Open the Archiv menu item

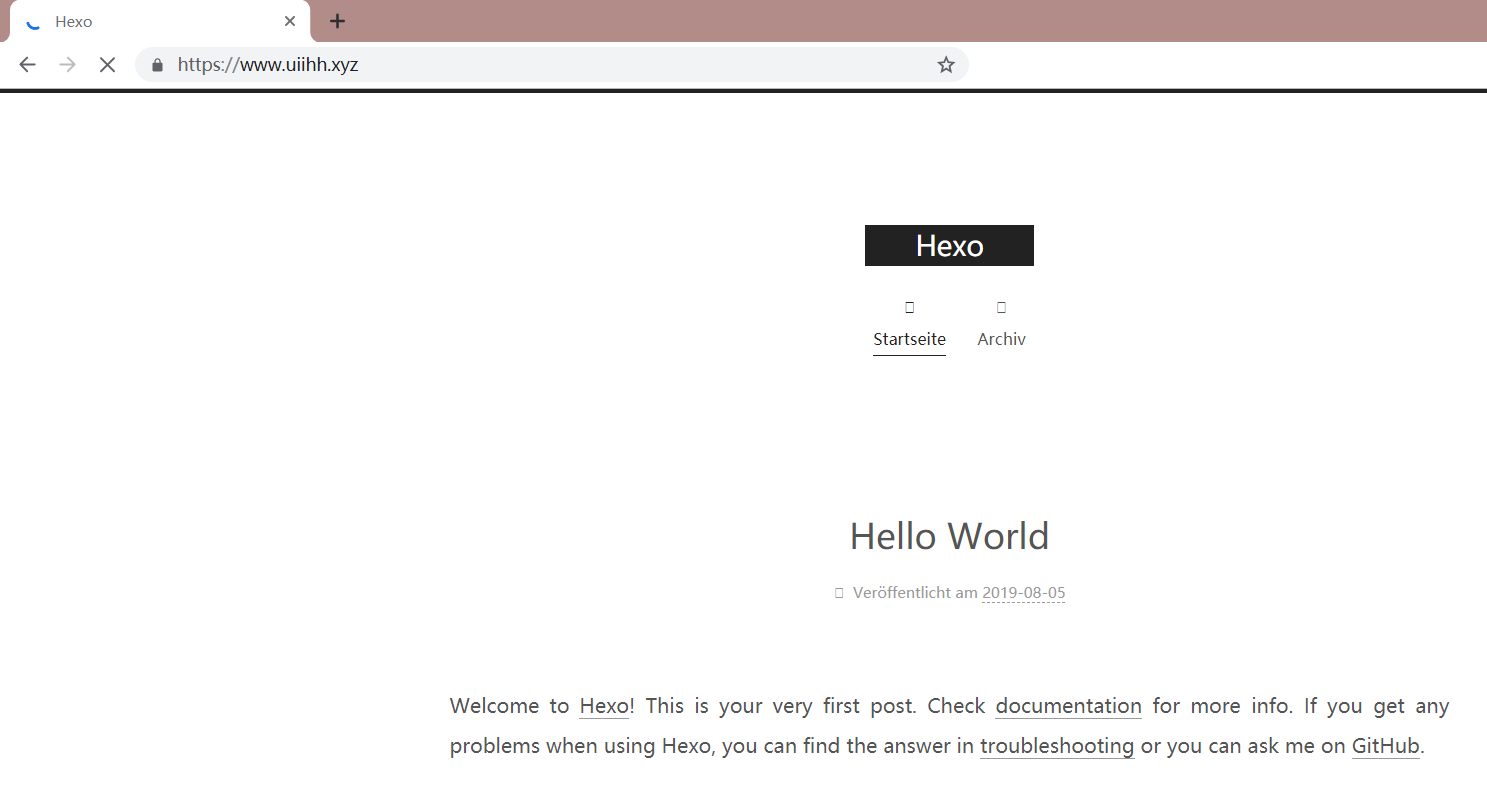[1001, 339]
